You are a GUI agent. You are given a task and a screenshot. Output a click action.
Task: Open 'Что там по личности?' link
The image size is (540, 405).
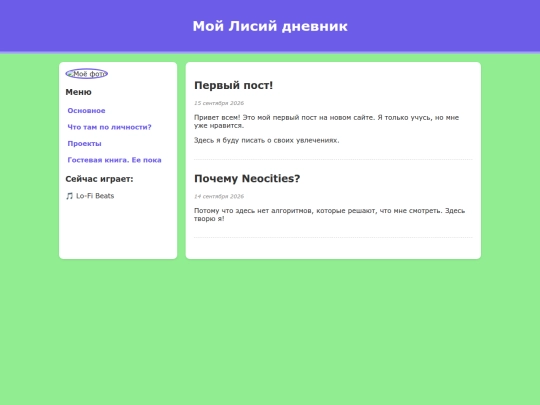click(x=110, y=127)
